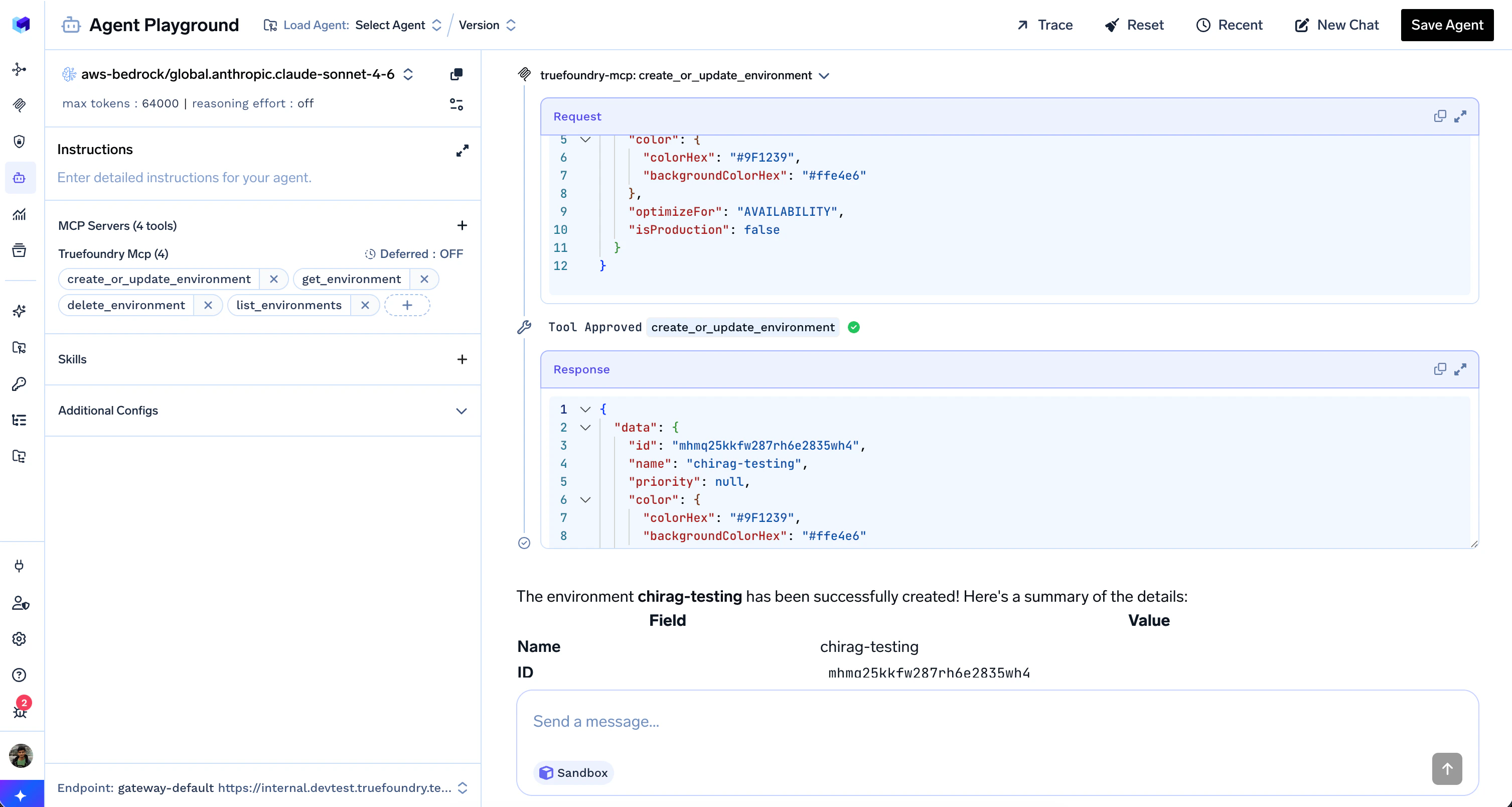The height and width of the screenshot is (807, 1512).
Task: Click the TrueFoundry logo in sidebar
Action: coord(21,24)
